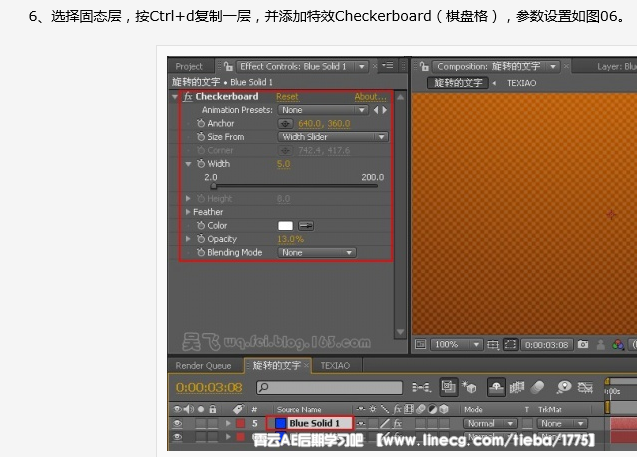Click the show snapshot person icon
The width and height of the screenshot is (637, 457).
[600, 345]
